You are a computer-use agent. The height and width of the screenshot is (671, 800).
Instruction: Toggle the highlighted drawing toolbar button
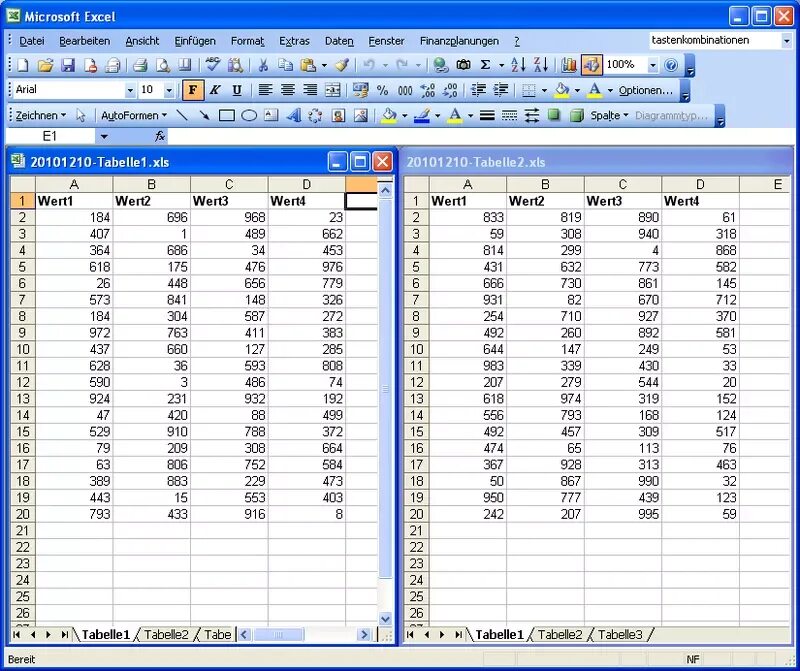(591, 65)
